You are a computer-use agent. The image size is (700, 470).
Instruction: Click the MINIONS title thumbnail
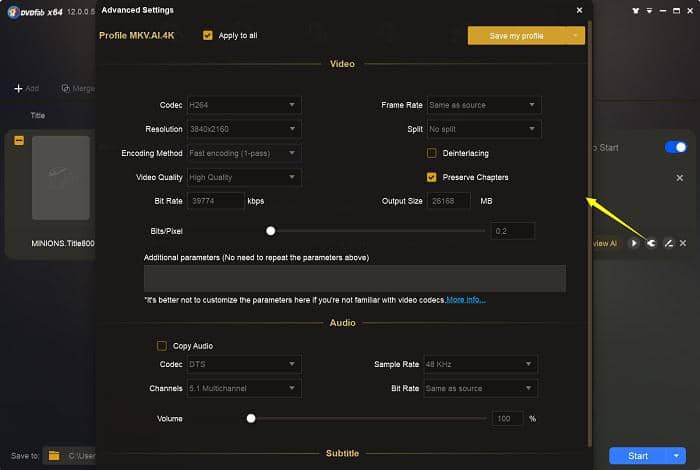tap(61, 178)
